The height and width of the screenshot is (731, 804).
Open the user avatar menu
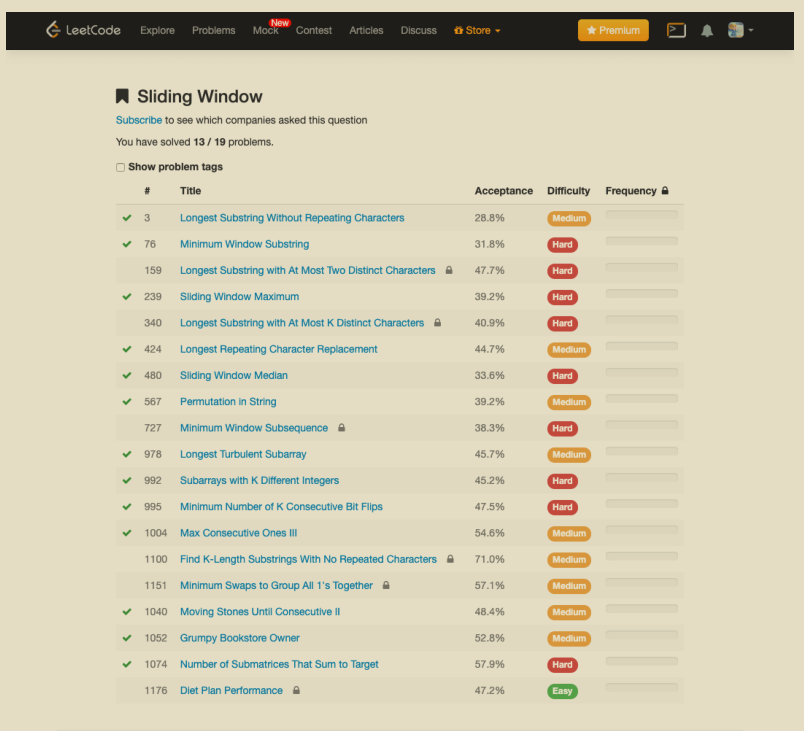[740, 30]
